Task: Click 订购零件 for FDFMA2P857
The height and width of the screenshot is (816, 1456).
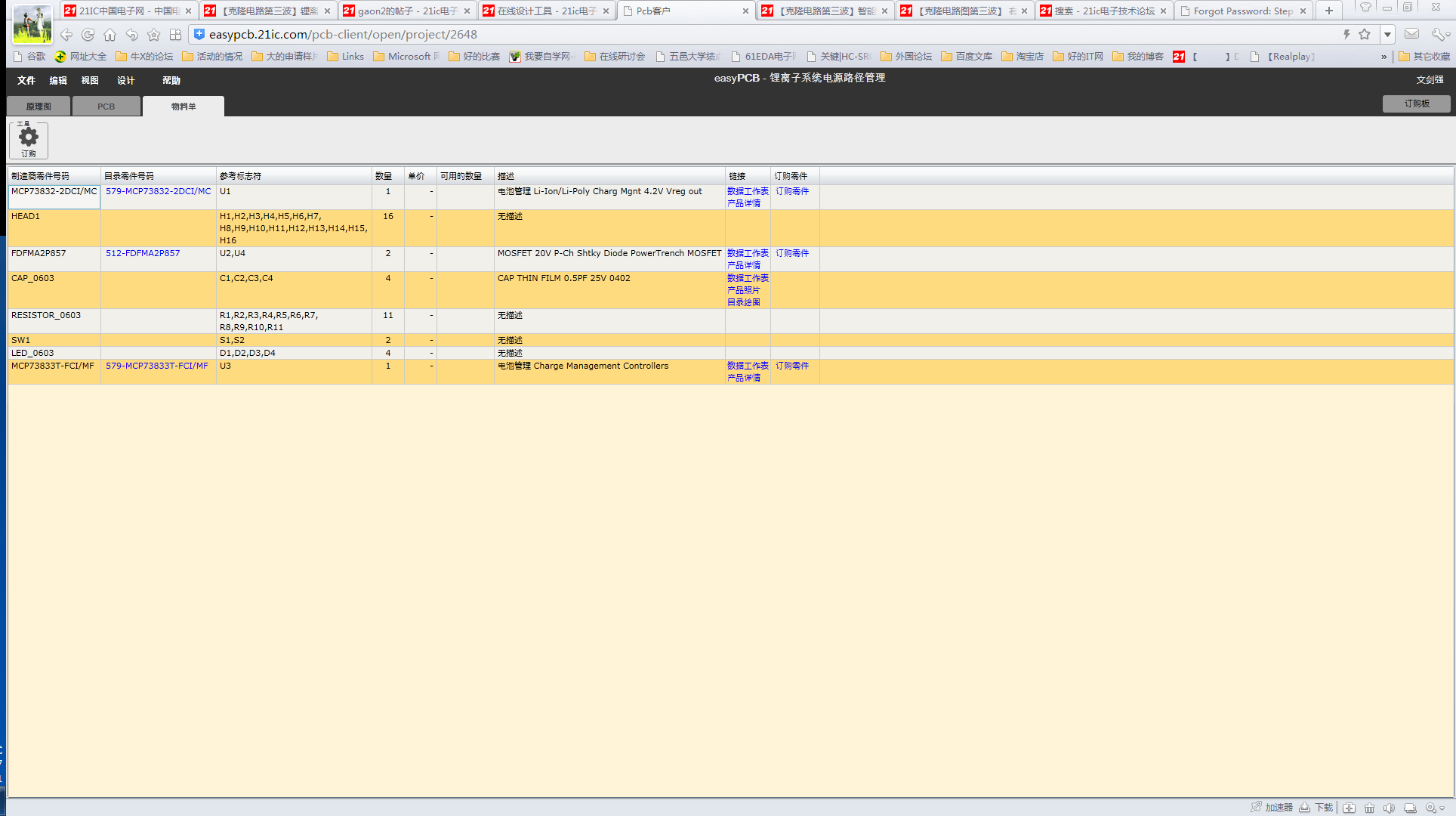Action: 792,253
